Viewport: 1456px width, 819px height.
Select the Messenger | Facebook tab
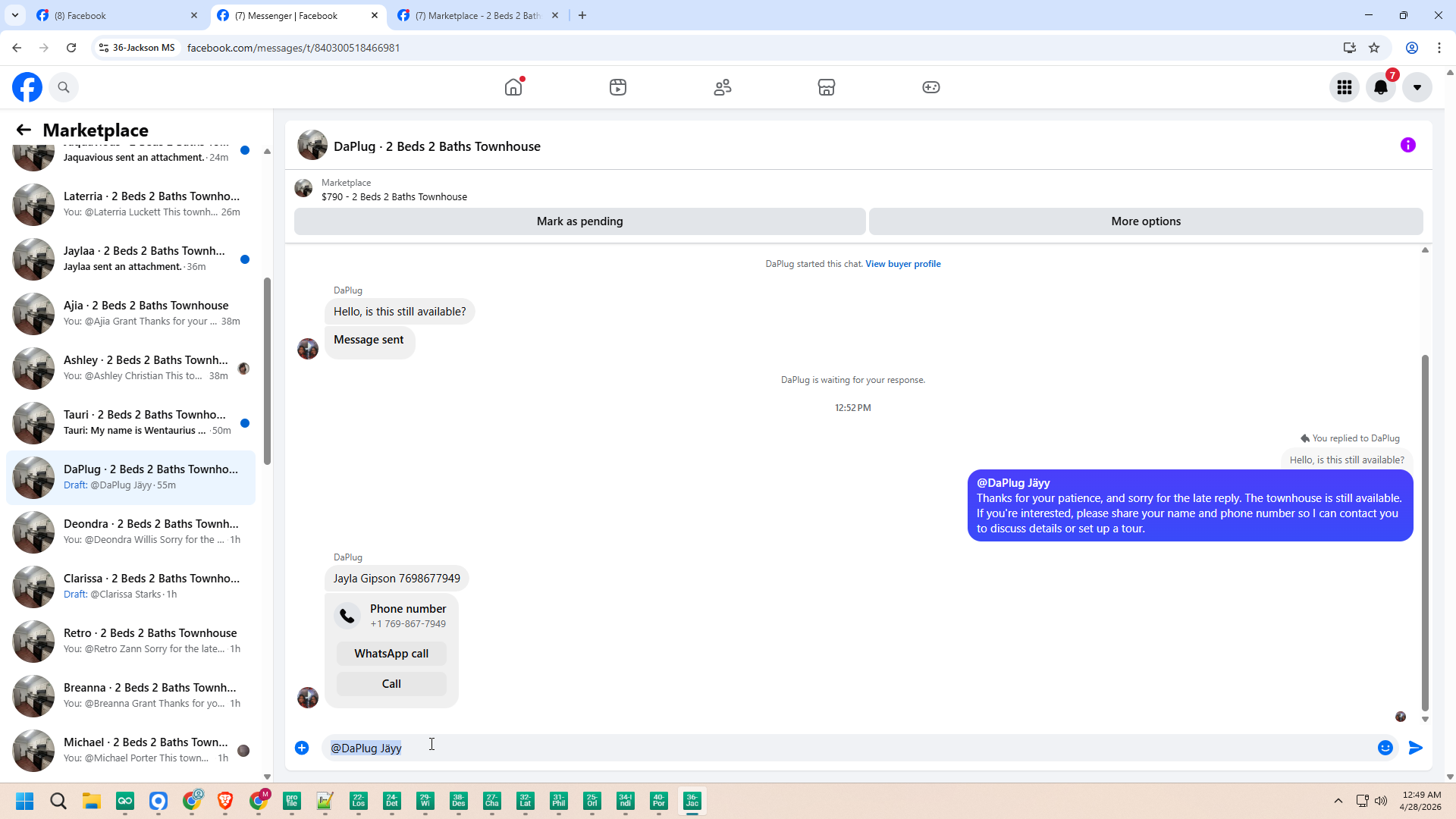click(x=297, y=15)
